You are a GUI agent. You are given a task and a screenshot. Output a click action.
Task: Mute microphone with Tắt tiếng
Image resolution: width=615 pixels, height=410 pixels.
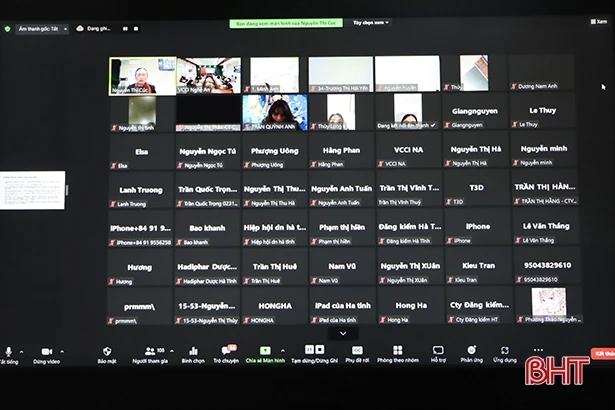[x=9, y=353]
